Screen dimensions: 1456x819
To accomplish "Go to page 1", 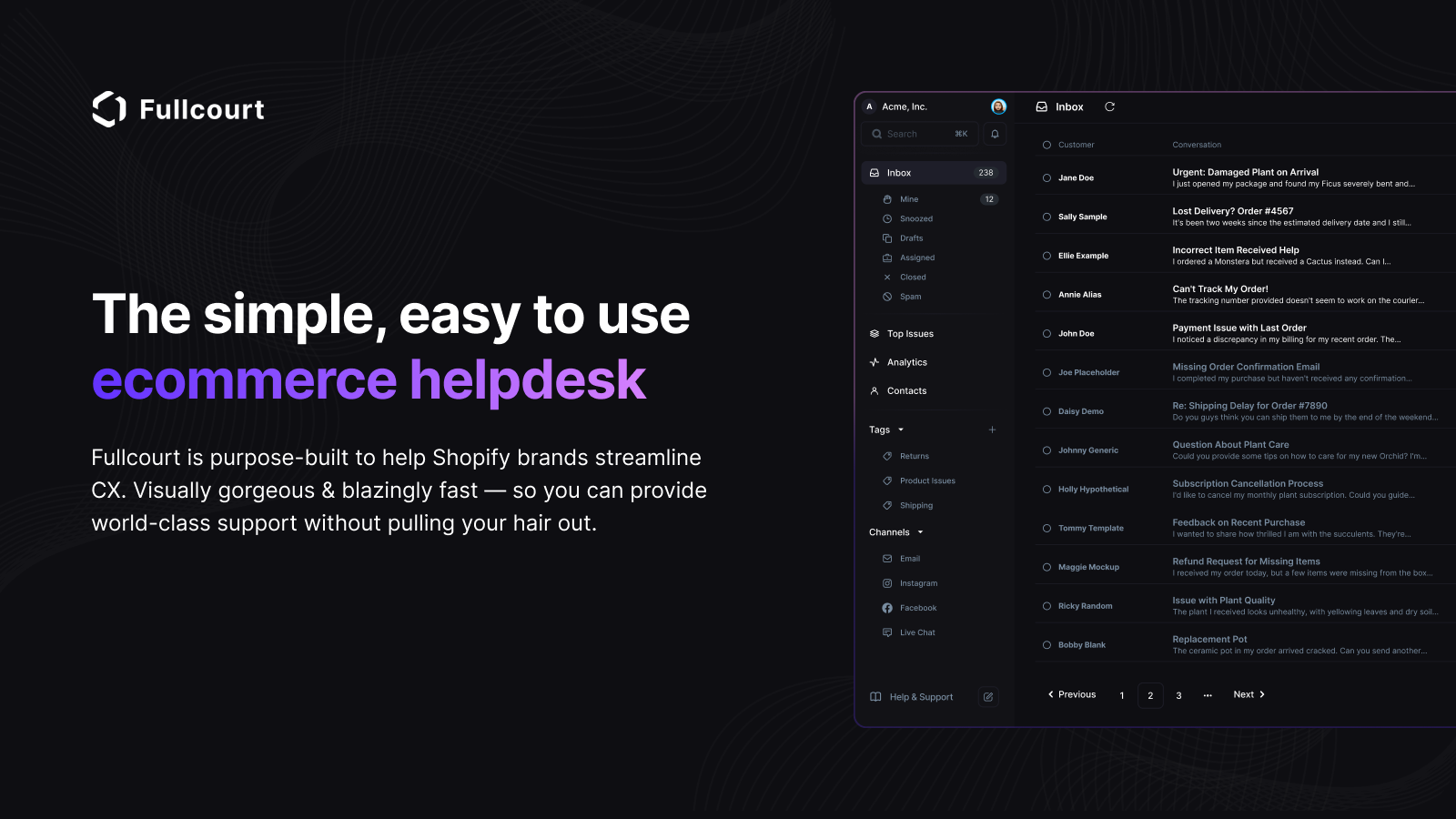I will 1122,695.
